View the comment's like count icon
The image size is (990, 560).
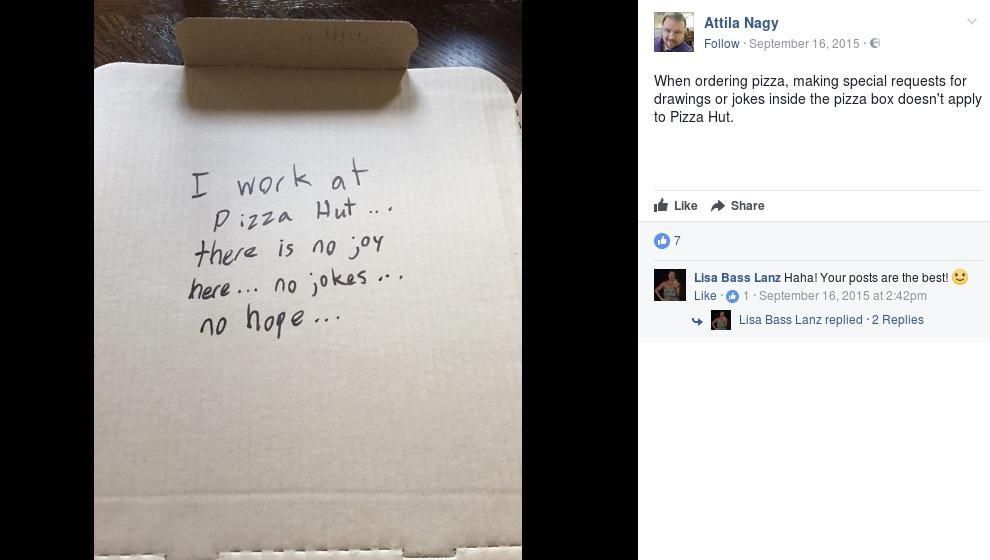(732, 296)
